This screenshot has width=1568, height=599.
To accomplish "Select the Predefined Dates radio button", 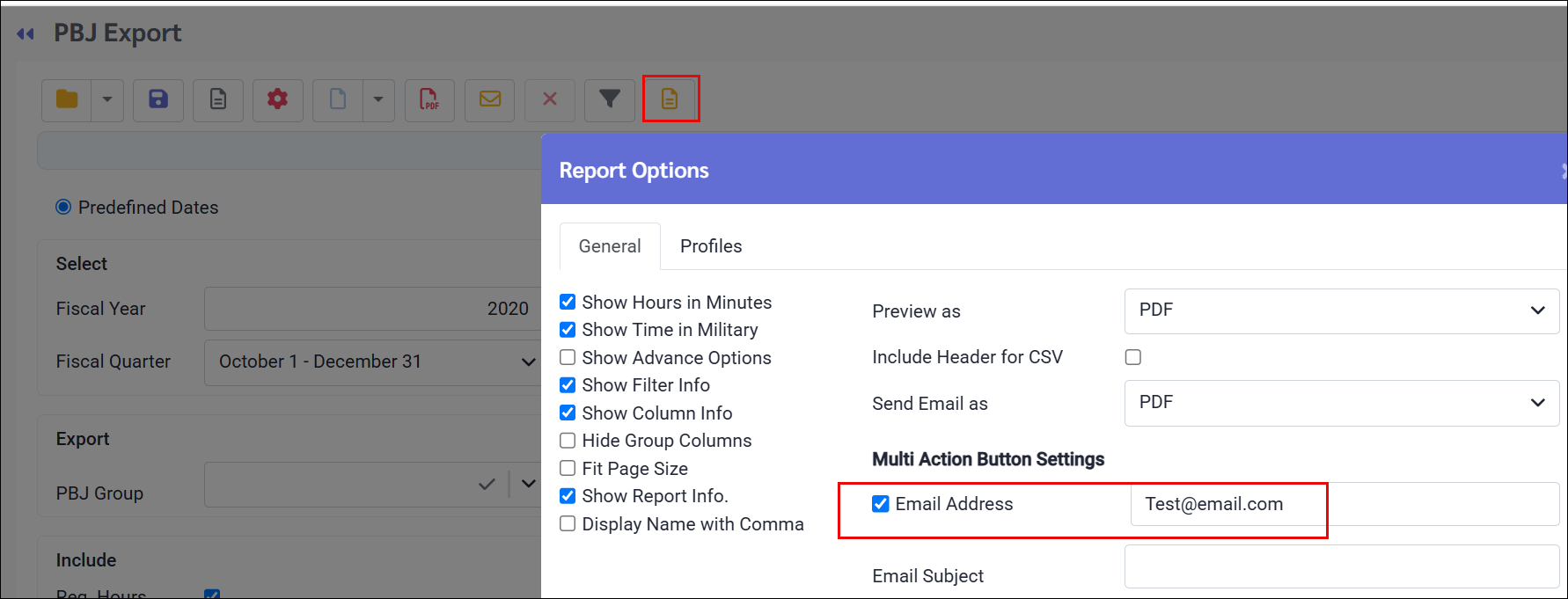I will click(x=63, y=208).
